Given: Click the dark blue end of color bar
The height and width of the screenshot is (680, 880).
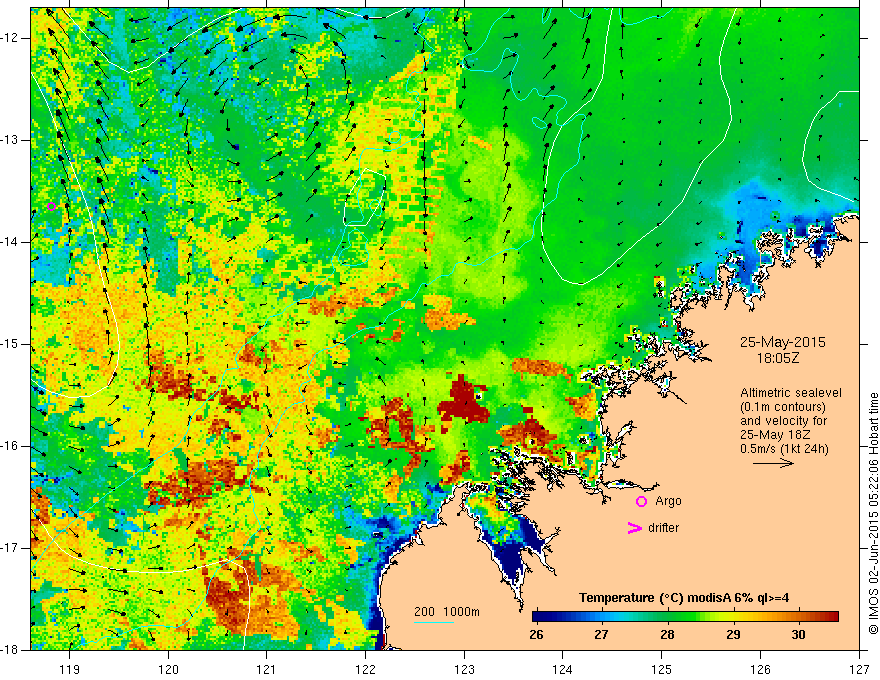Looking at the screenshot, I should [x=540, y=616].
